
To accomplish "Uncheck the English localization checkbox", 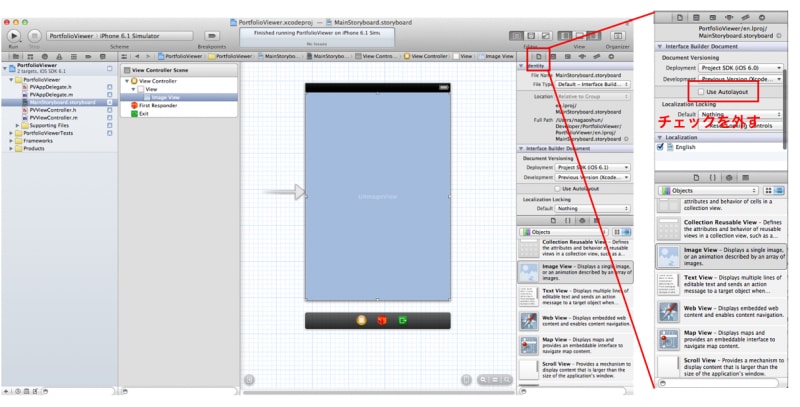I will click(x=661, y=146).
